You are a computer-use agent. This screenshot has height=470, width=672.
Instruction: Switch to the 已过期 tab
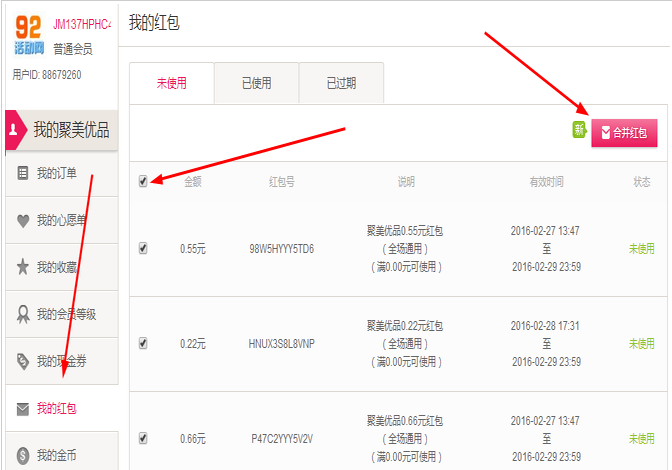point(341,83)
